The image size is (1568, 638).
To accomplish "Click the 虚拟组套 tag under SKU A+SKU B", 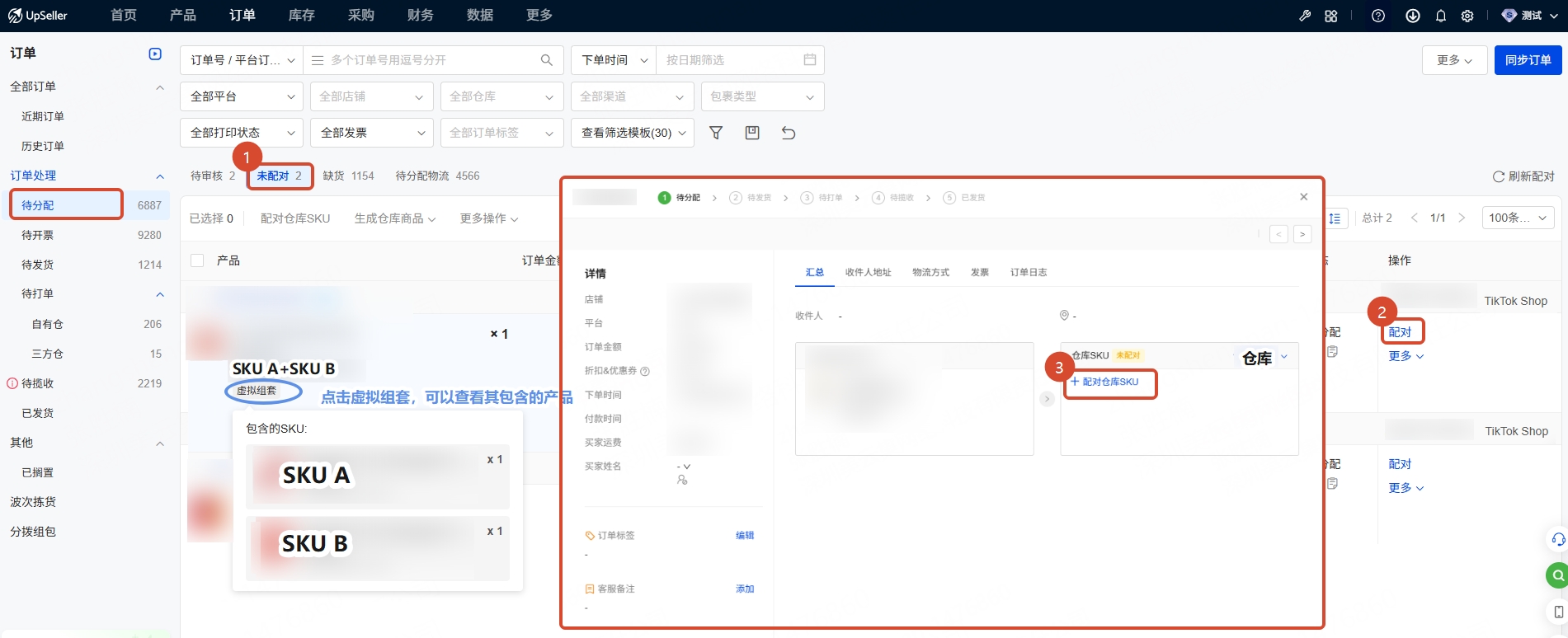I will pos(257,391).
